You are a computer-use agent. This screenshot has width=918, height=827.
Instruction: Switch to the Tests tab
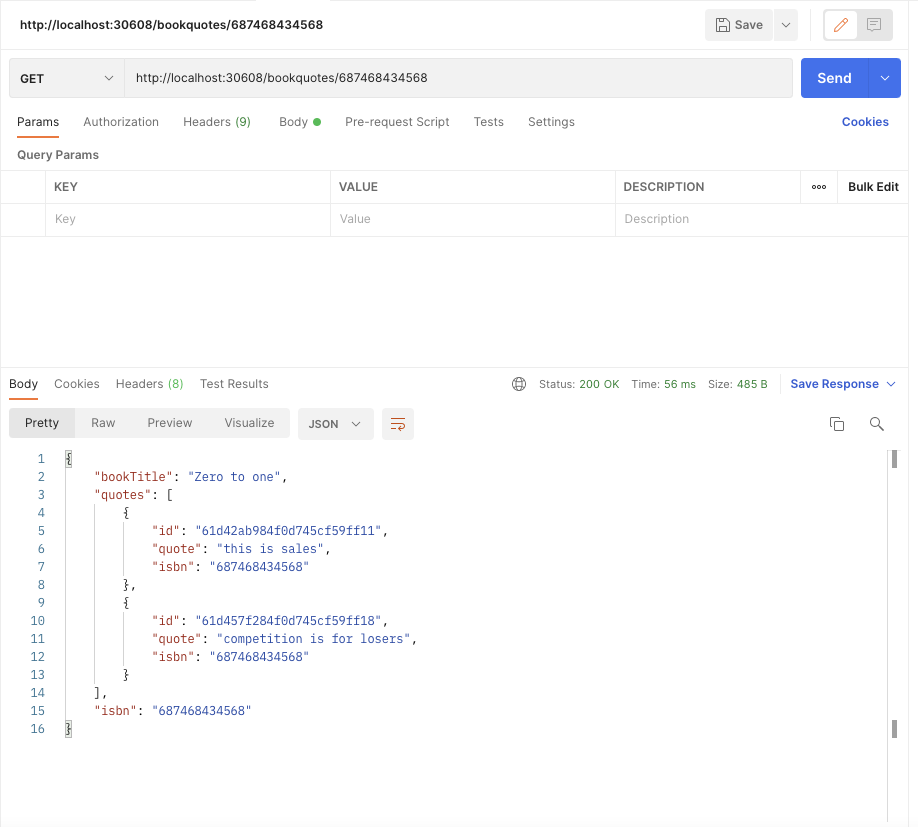point(488,121)
